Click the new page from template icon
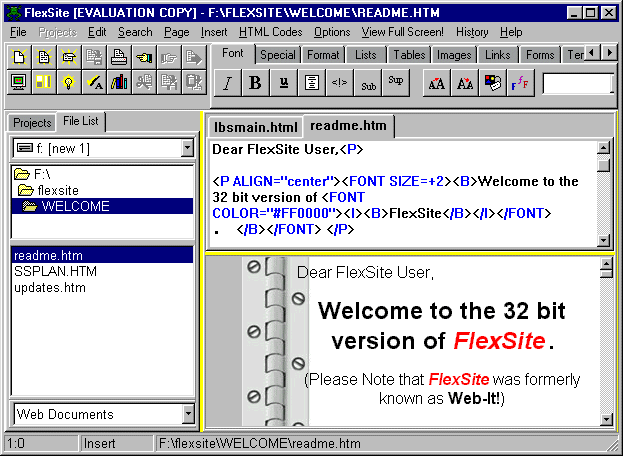Viewport: 623px width, 456px height. [x=44, y=57]
